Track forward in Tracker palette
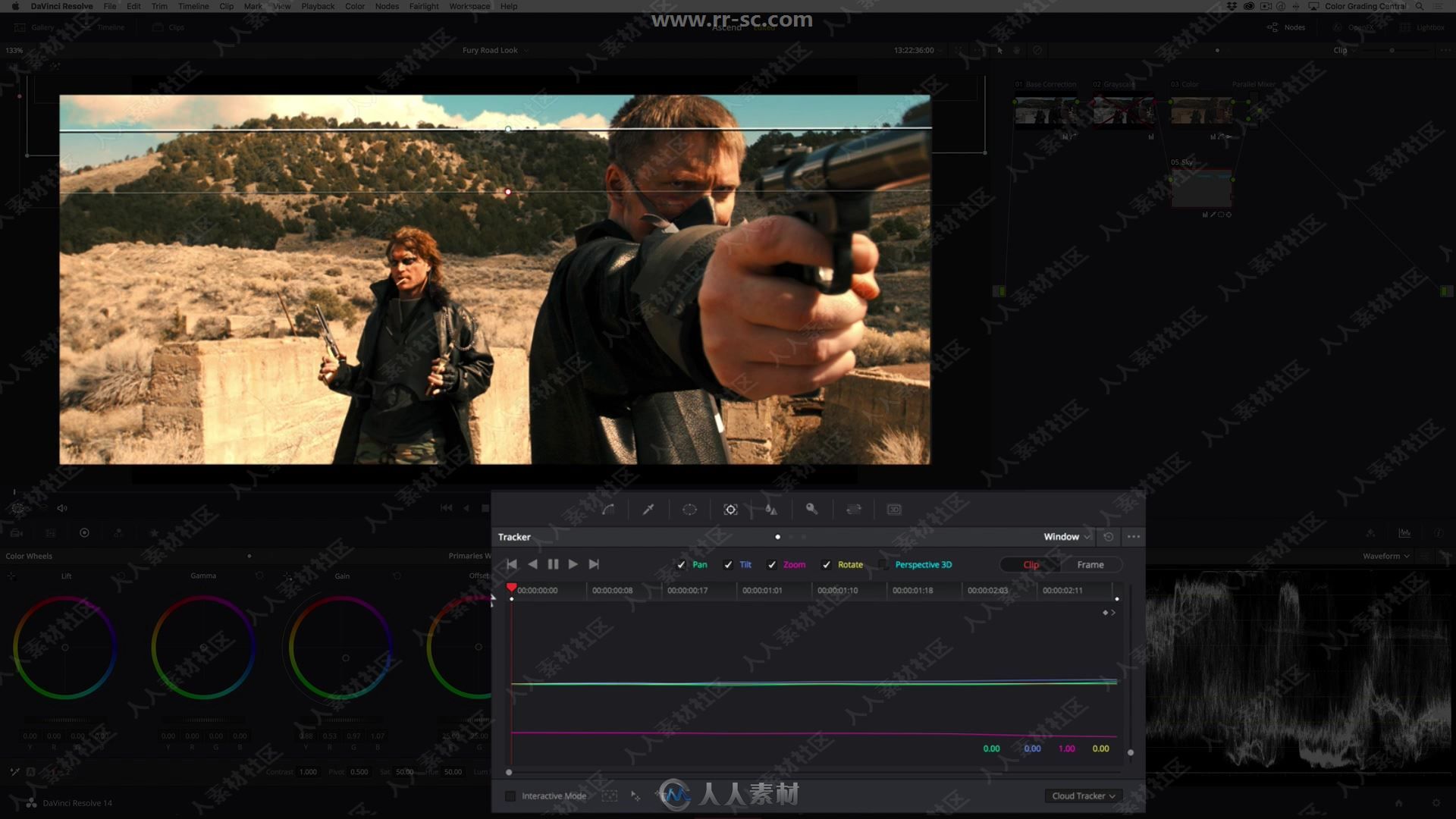 pos(573,564)
